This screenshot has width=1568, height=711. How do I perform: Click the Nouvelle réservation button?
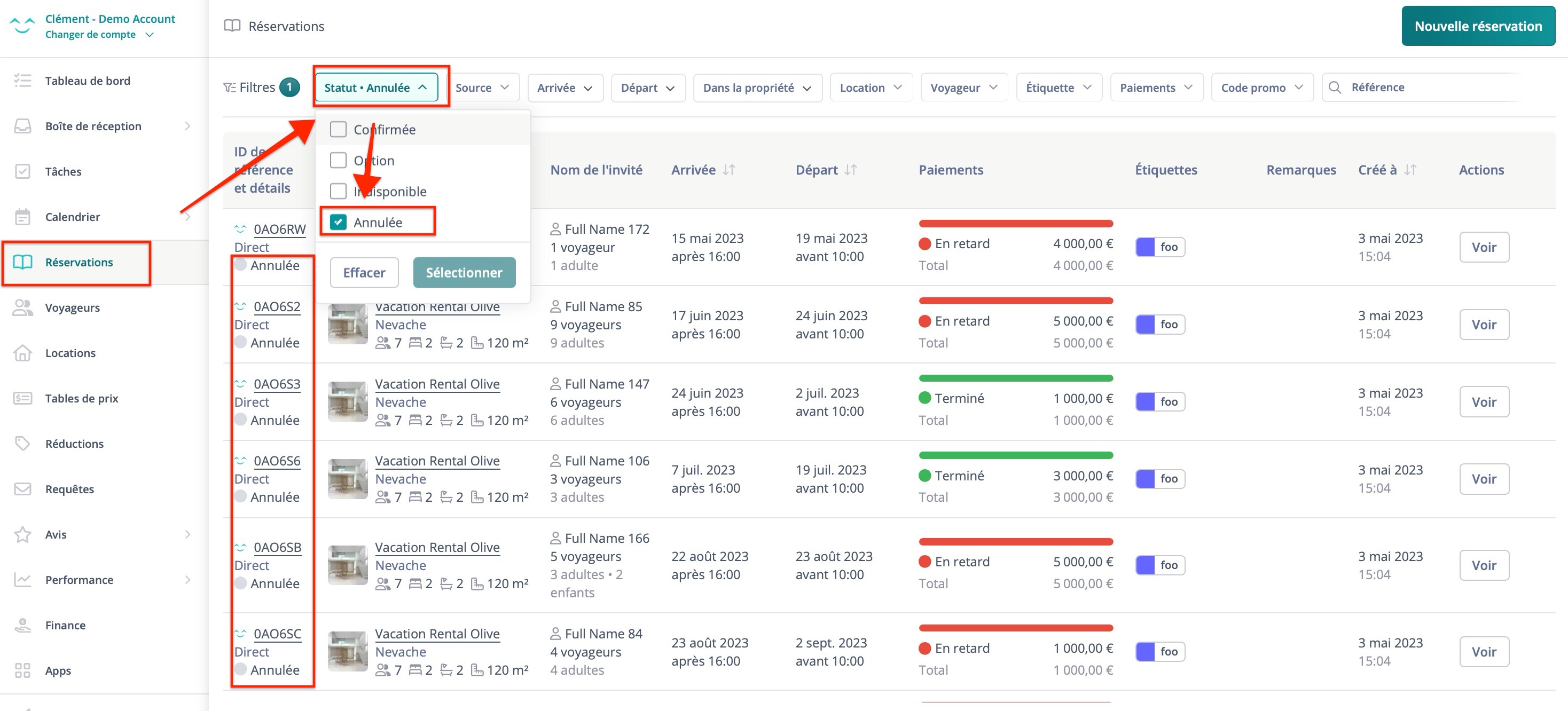(x=1477, y=26)
